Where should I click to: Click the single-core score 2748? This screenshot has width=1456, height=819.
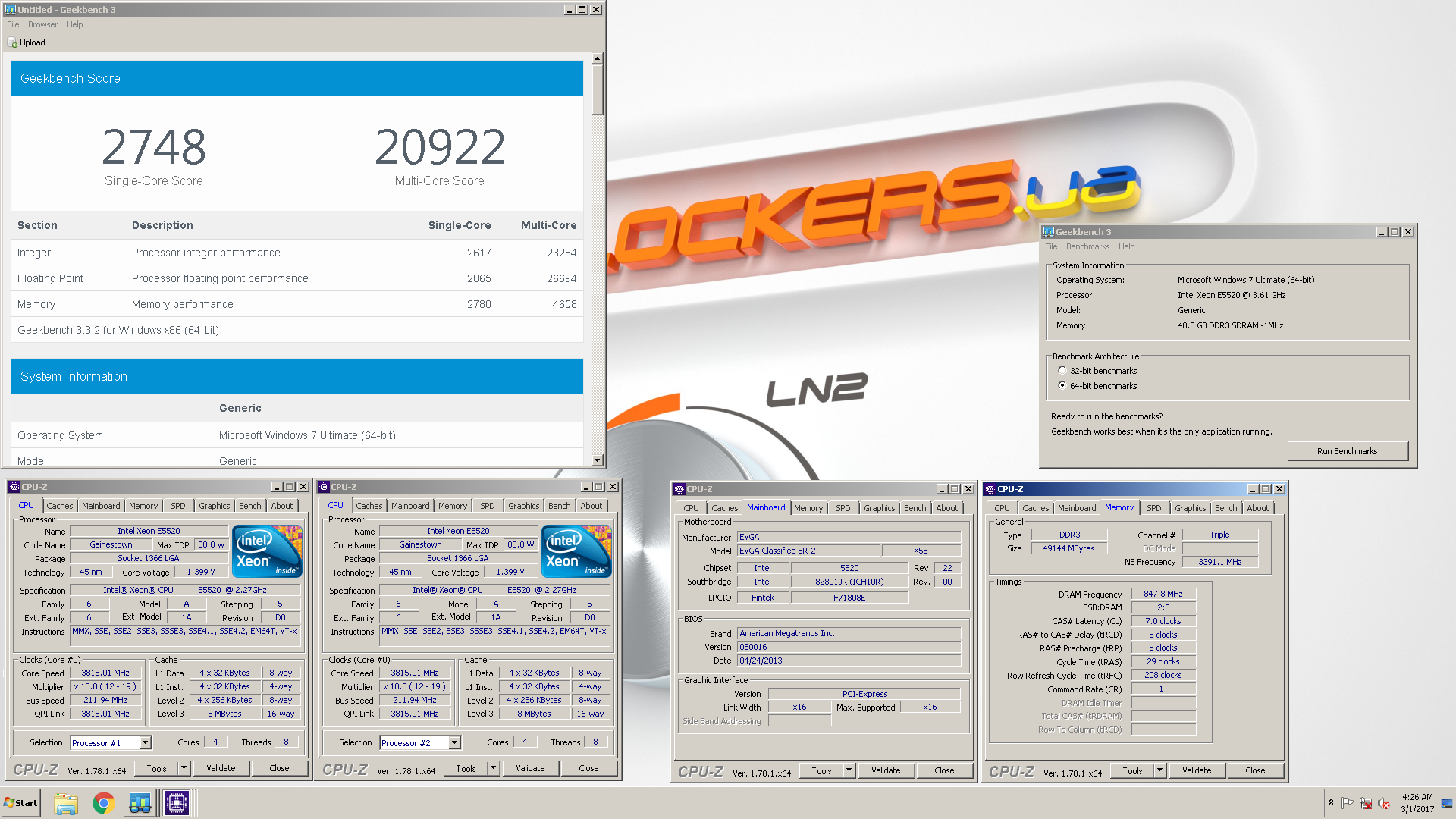tap(154, 147)
